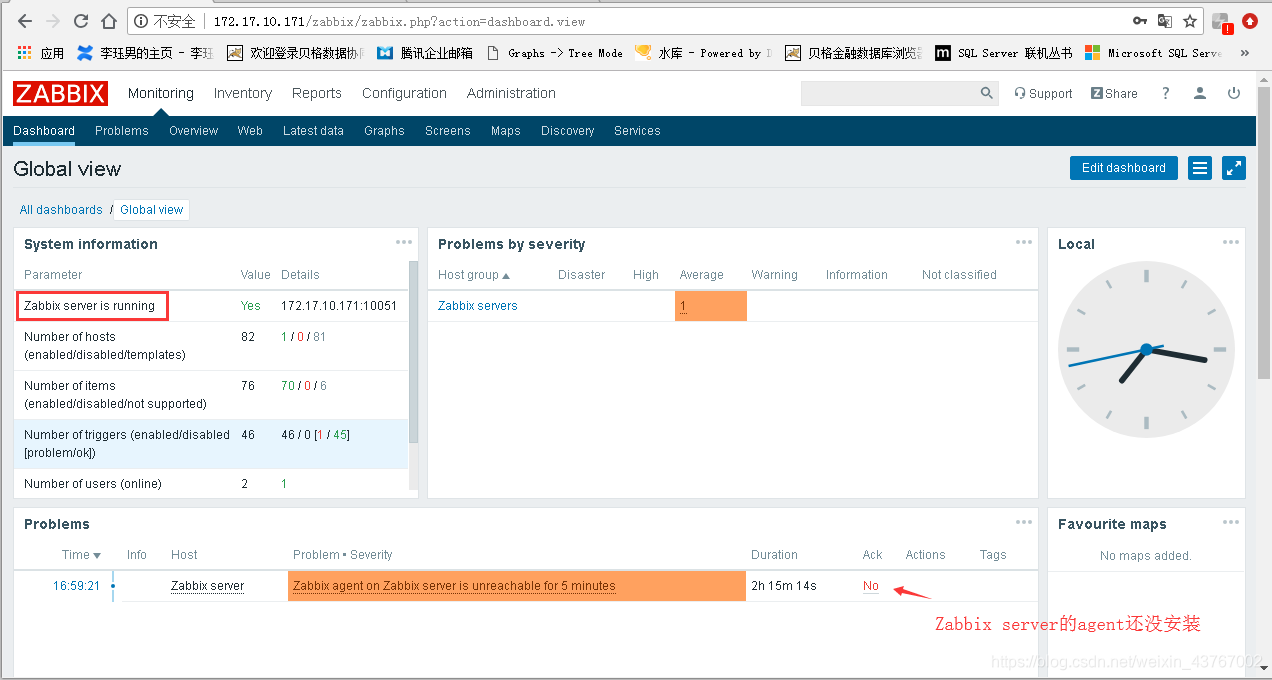
Task: Log out with the power icon
Action: 1234,93
